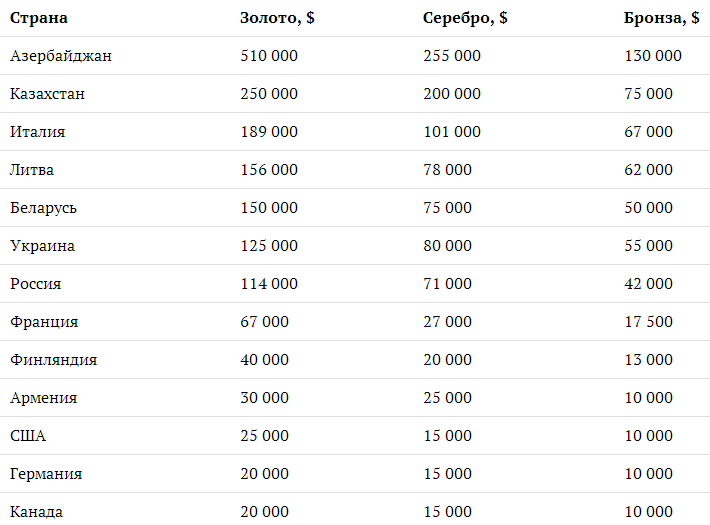This screenshot has width=710, height=525.
Task: Click Азербайджан gold value 510 000
Action: pos(269,56)
